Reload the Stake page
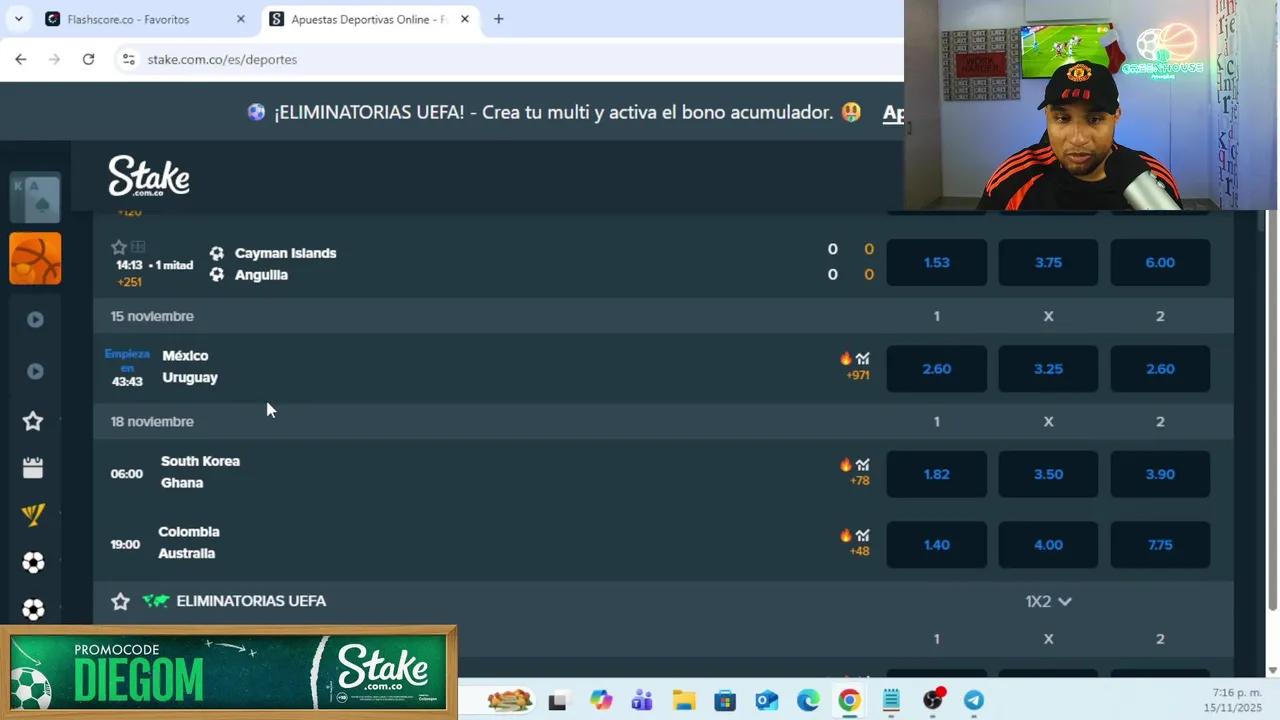Viewport: 1280px width, 720px height. (88, 59)
